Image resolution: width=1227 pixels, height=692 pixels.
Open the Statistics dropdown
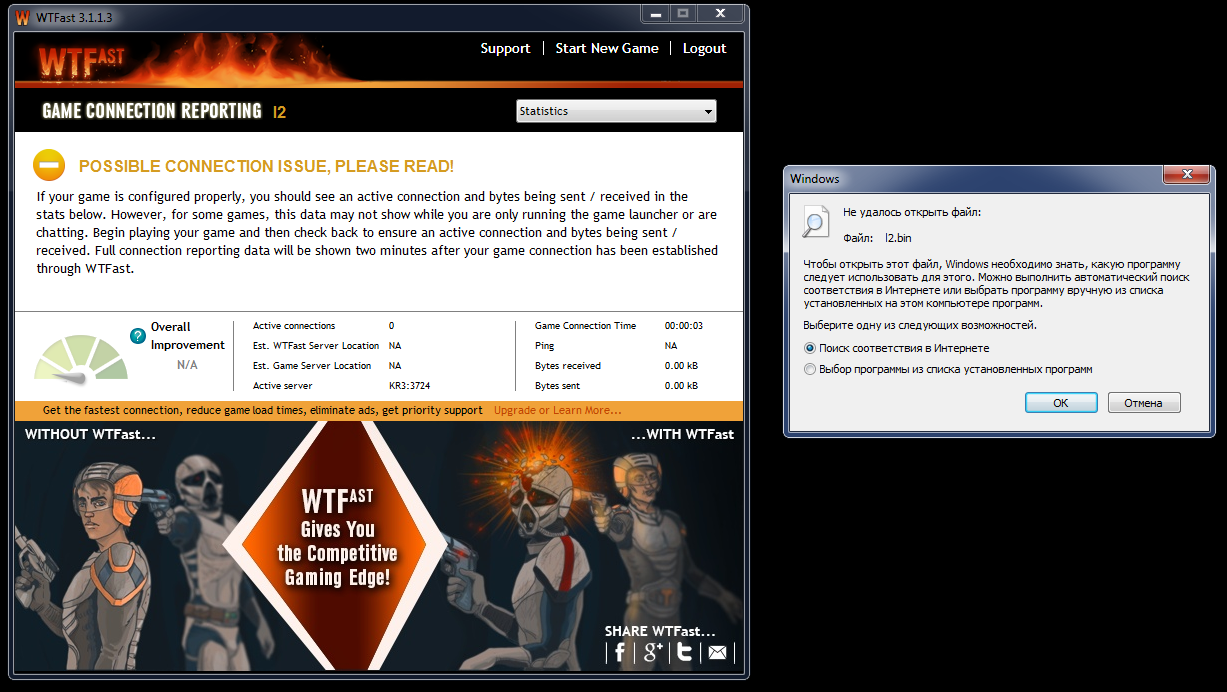(616, 111)
